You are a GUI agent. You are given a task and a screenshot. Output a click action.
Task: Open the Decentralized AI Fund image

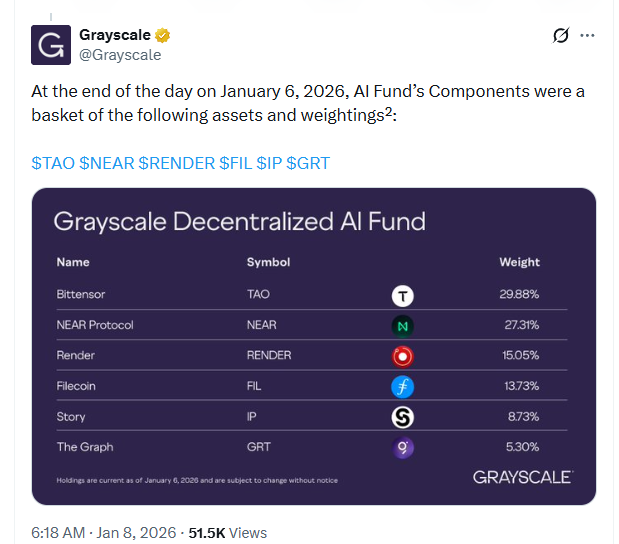314,346
